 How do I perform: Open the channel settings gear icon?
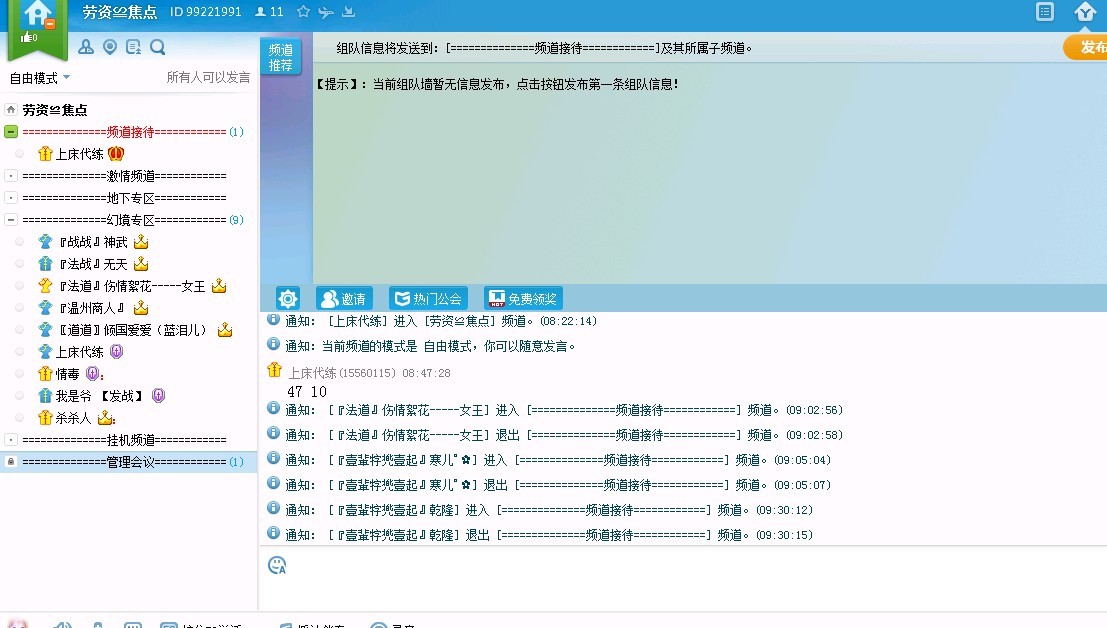click(288, 297)
